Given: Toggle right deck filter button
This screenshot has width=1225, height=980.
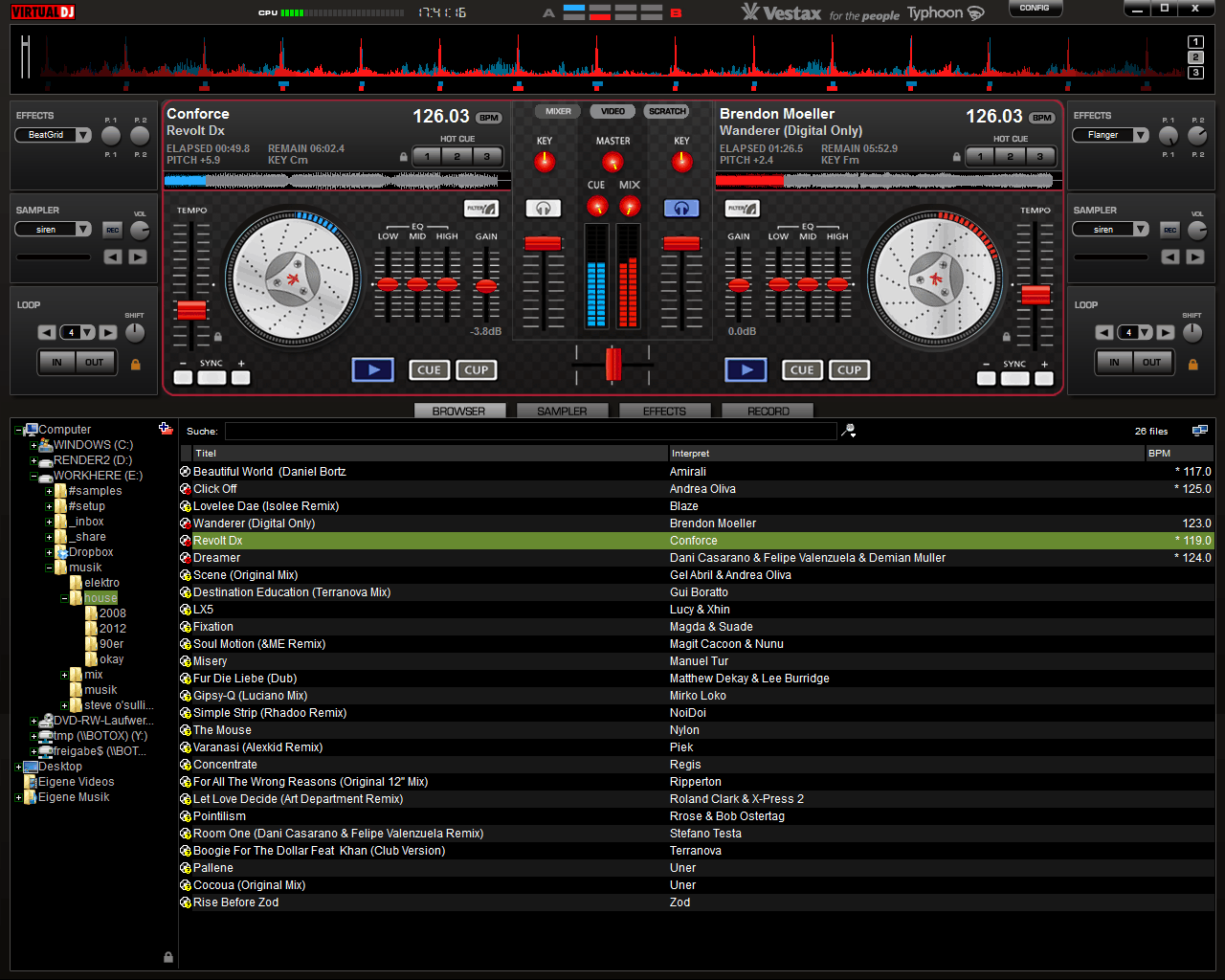Looking at the screenshot, I should click(x=742, y=208).
